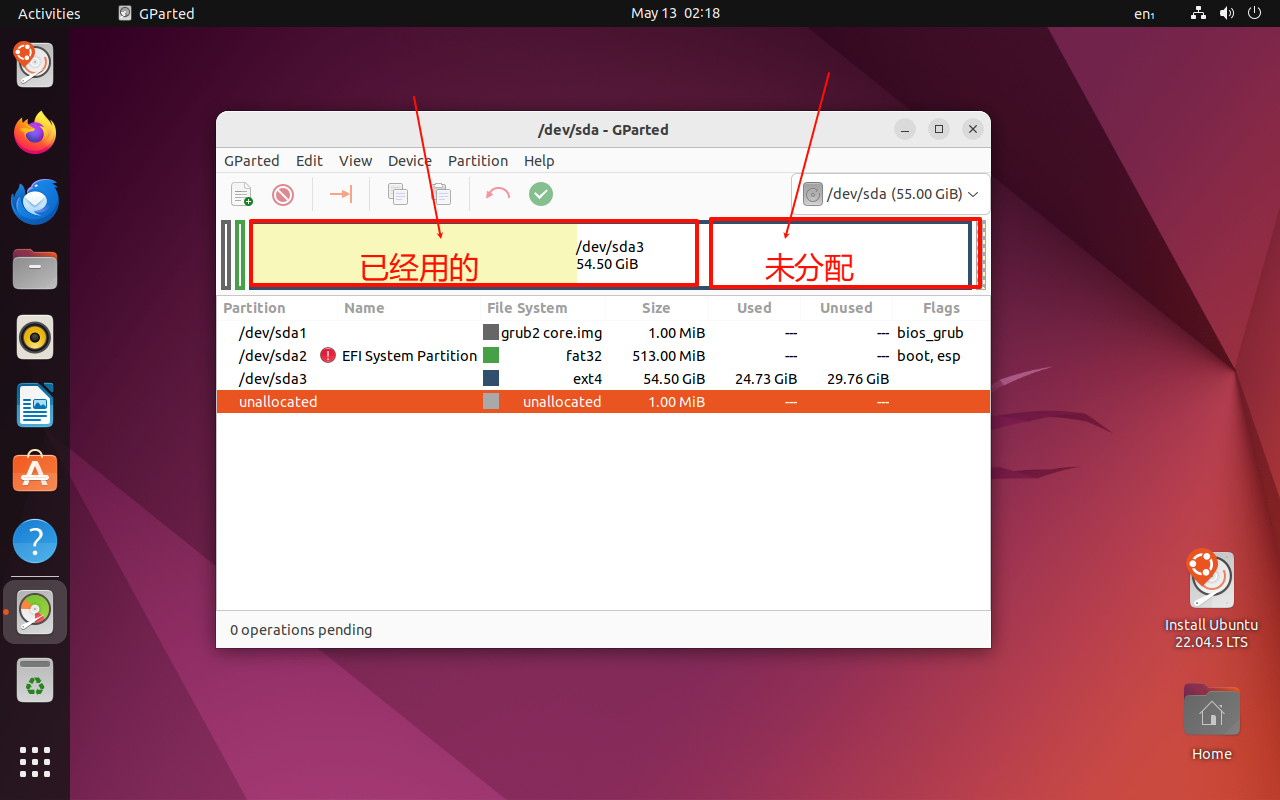
Task: Click the 24.73 GiB used value
Action: (x=766, y=379)
